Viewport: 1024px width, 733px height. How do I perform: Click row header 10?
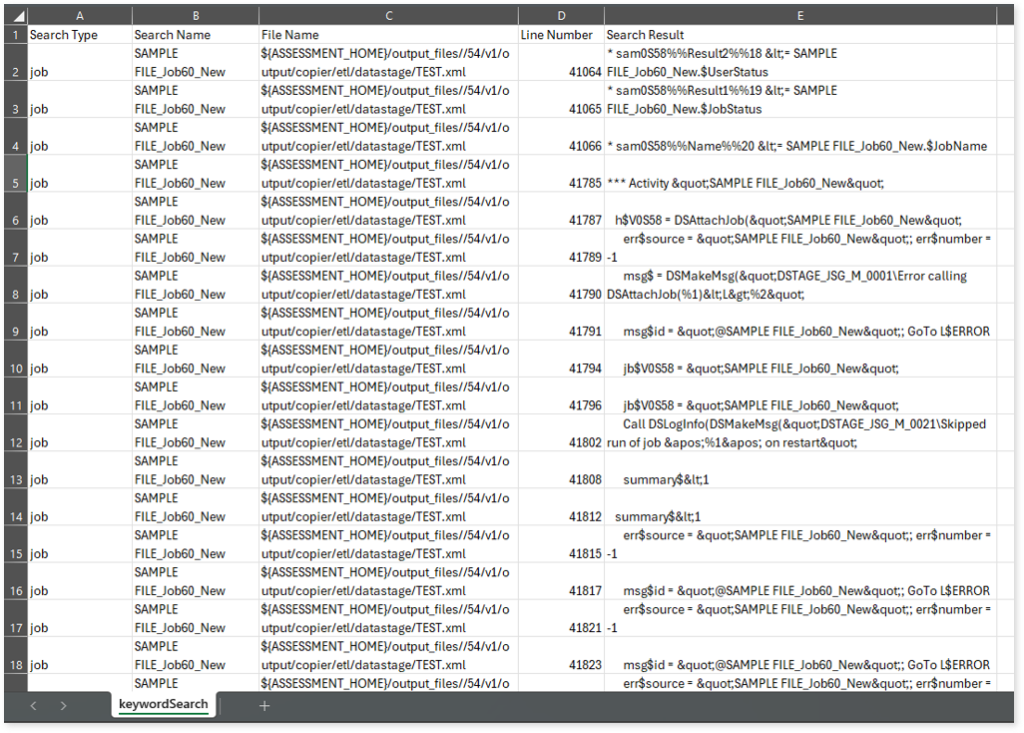pos(15,368)
